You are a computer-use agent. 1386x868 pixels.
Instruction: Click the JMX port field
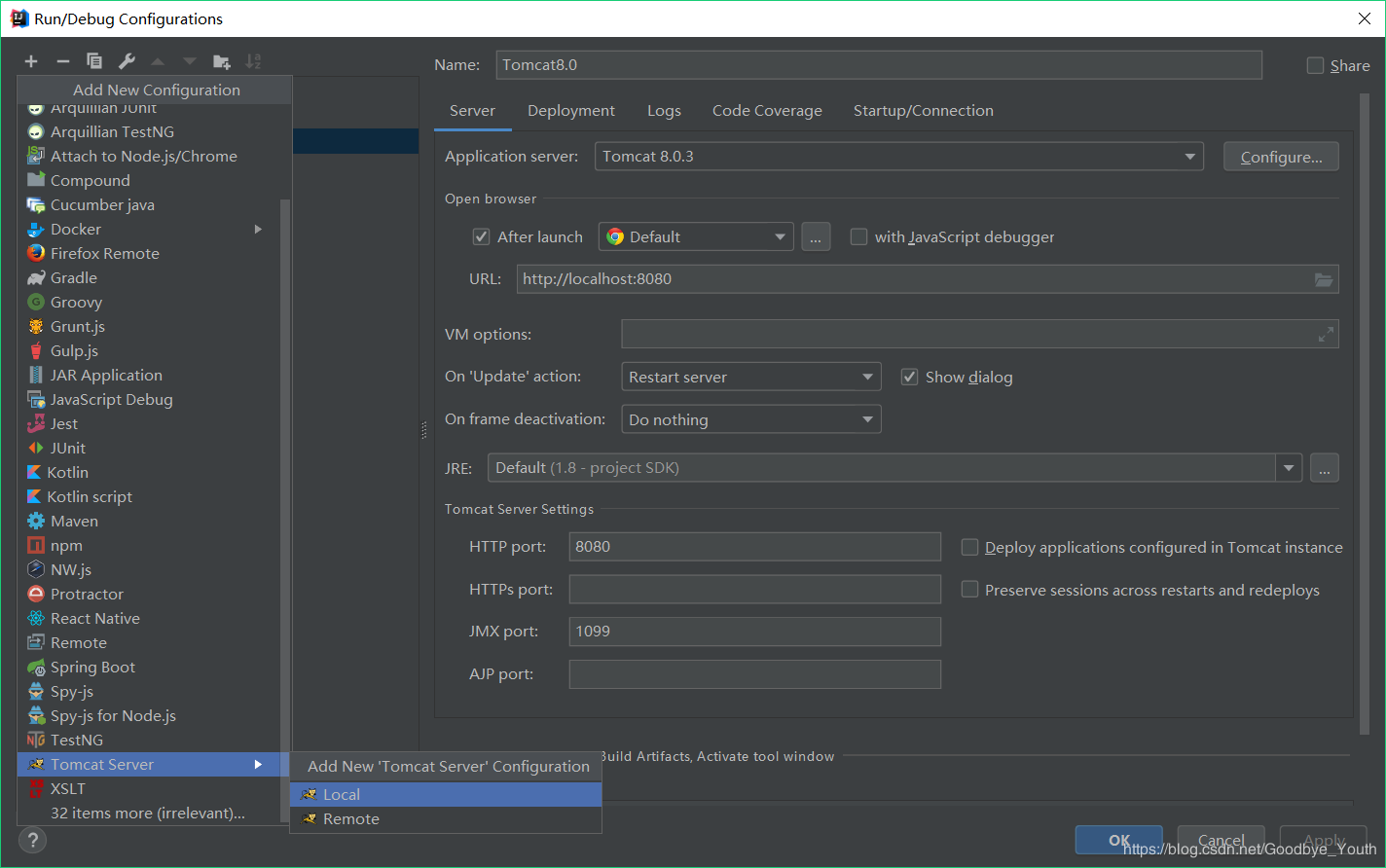click(754, 632)
